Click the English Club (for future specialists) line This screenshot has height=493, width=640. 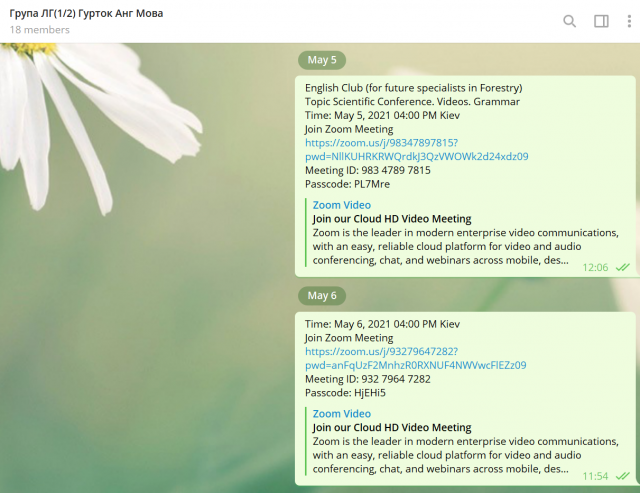coord(413,88)
